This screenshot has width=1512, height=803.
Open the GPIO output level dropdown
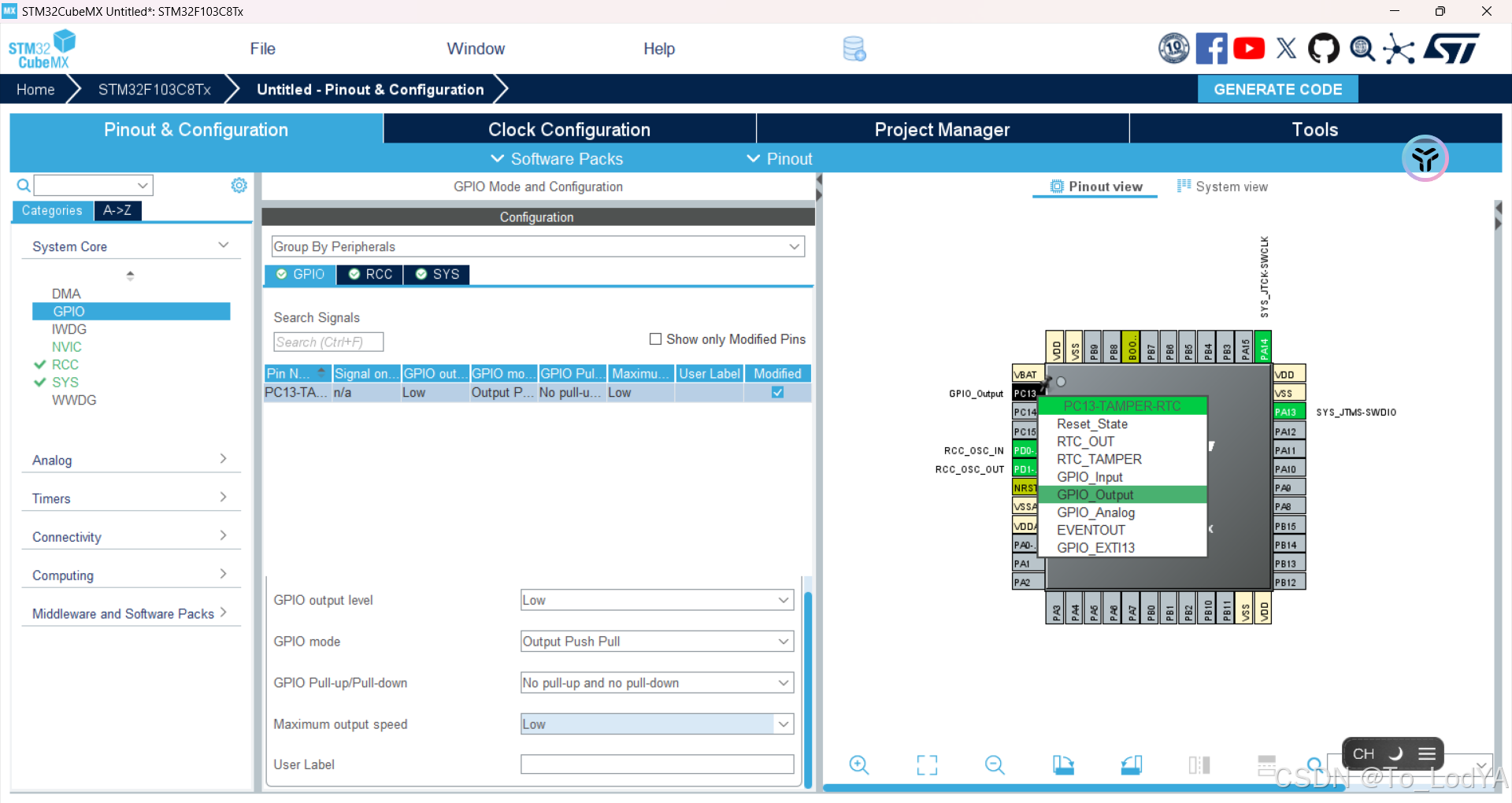coord(657,600)
